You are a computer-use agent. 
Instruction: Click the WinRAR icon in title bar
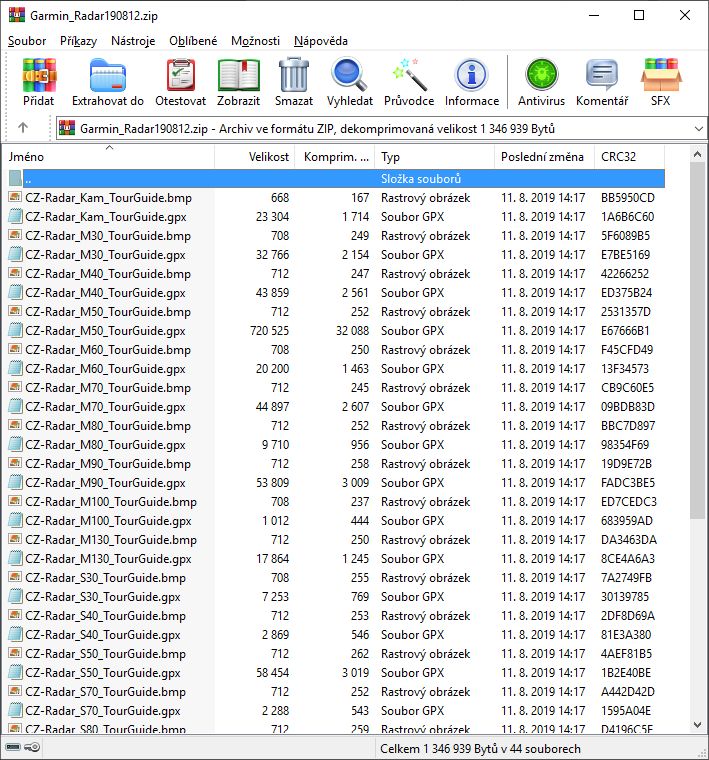(17, 15)
